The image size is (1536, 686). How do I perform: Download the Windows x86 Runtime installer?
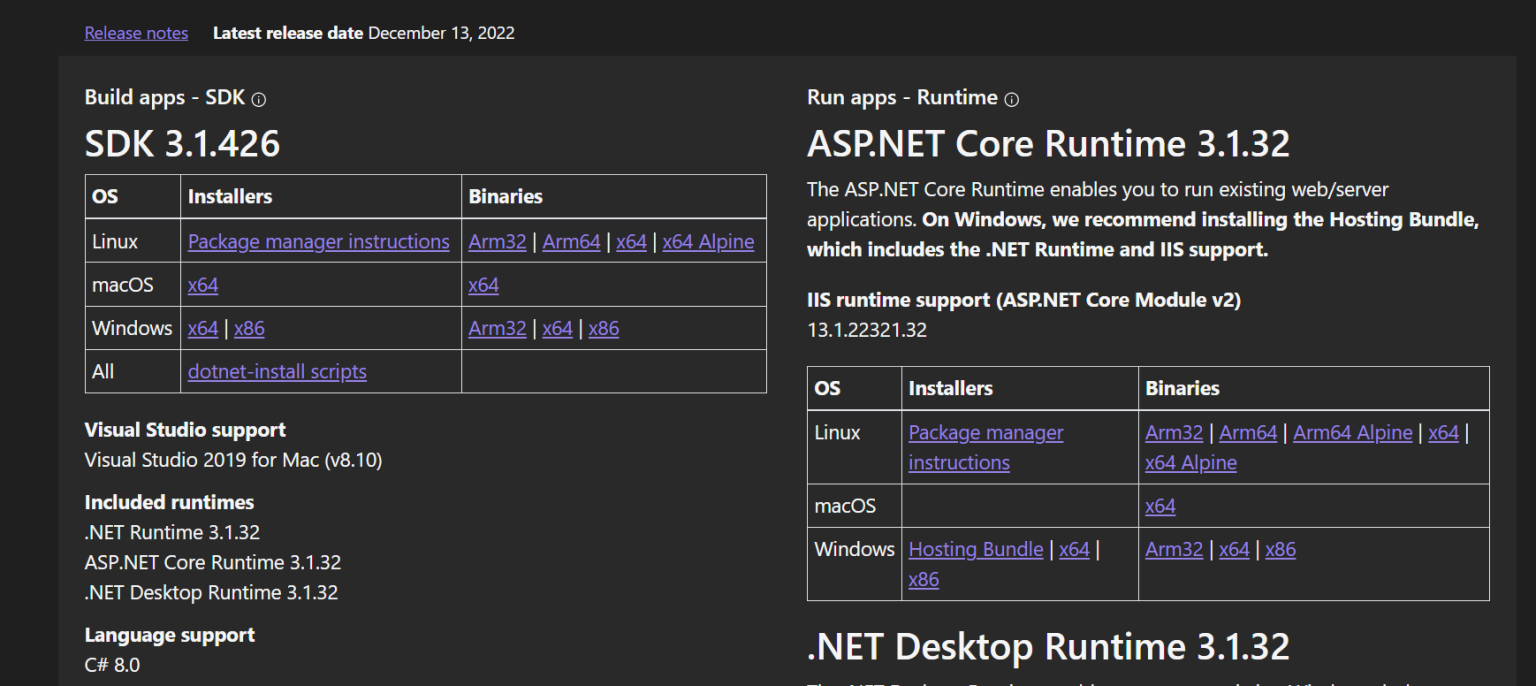click(924, 578)
